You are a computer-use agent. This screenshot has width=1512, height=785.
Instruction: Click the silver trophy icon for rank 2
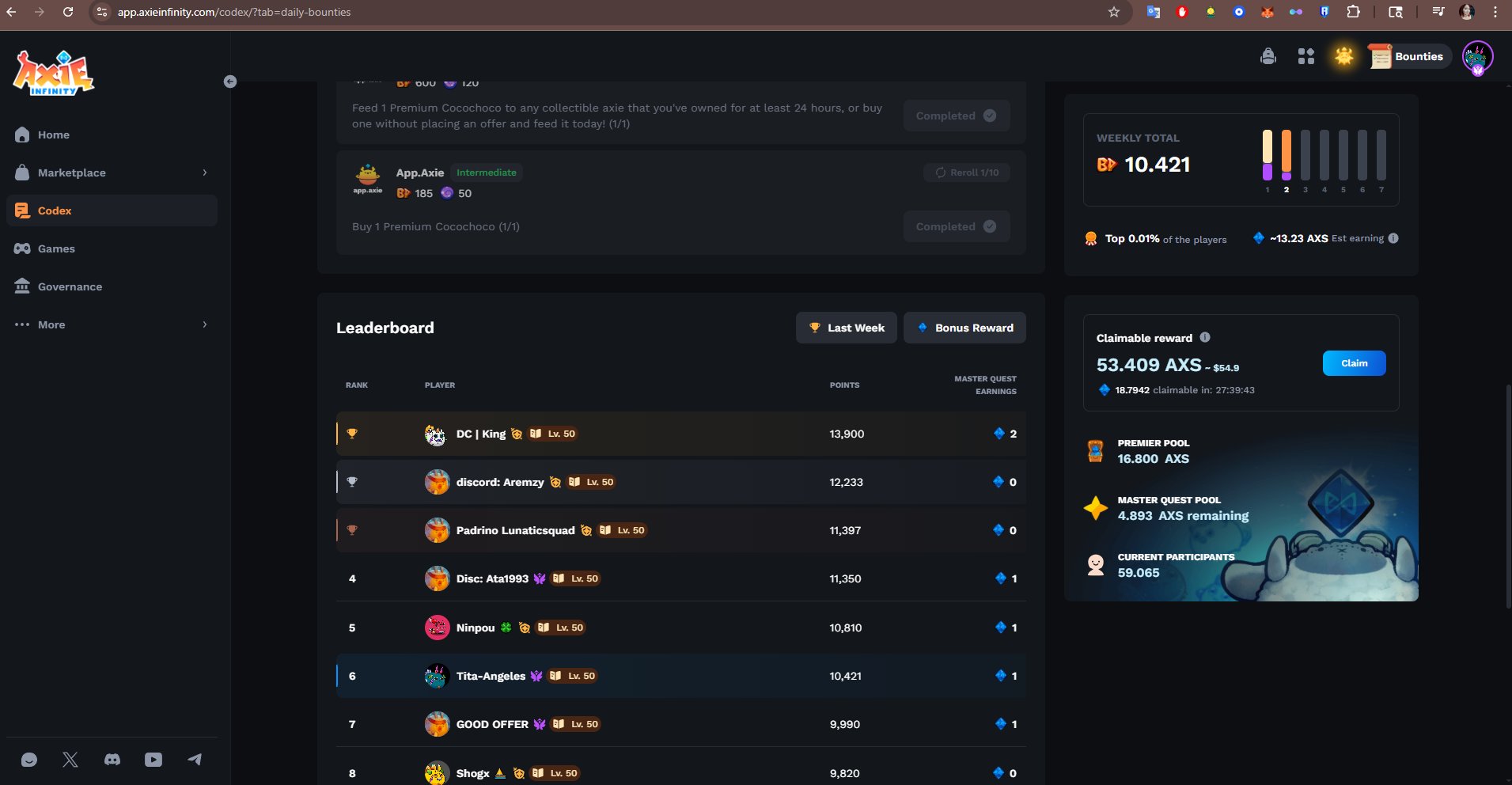352,482
